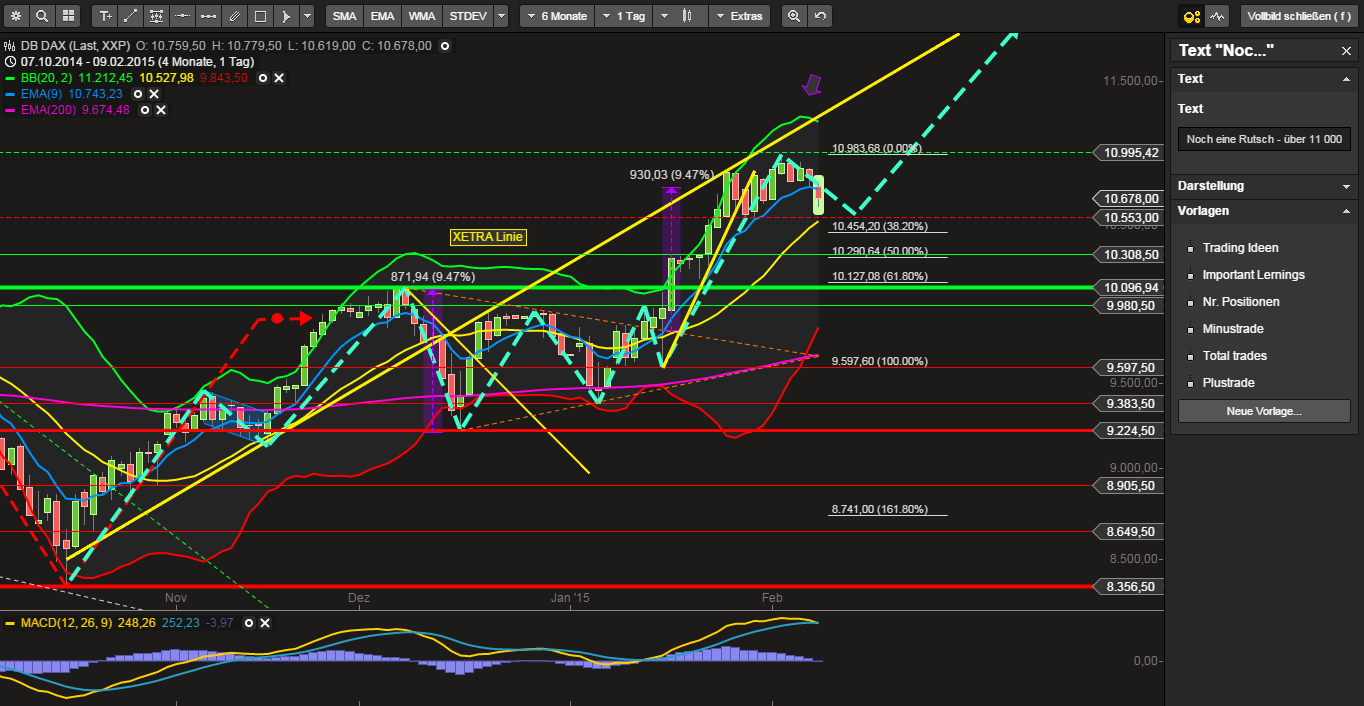Select the horizontal line tool
This screenshot has height=706, width=1364.
click(x=182, y=16)
